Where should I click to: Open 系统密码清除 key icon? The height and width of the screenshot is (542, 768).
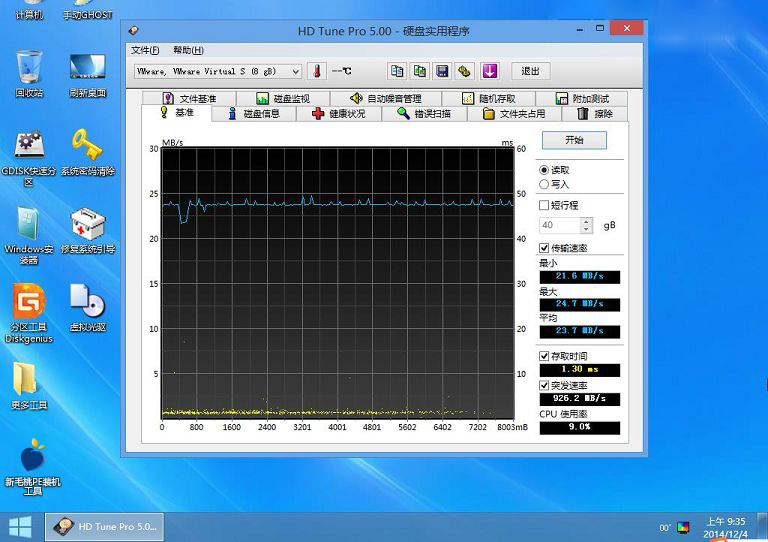[x=88, y=152]
